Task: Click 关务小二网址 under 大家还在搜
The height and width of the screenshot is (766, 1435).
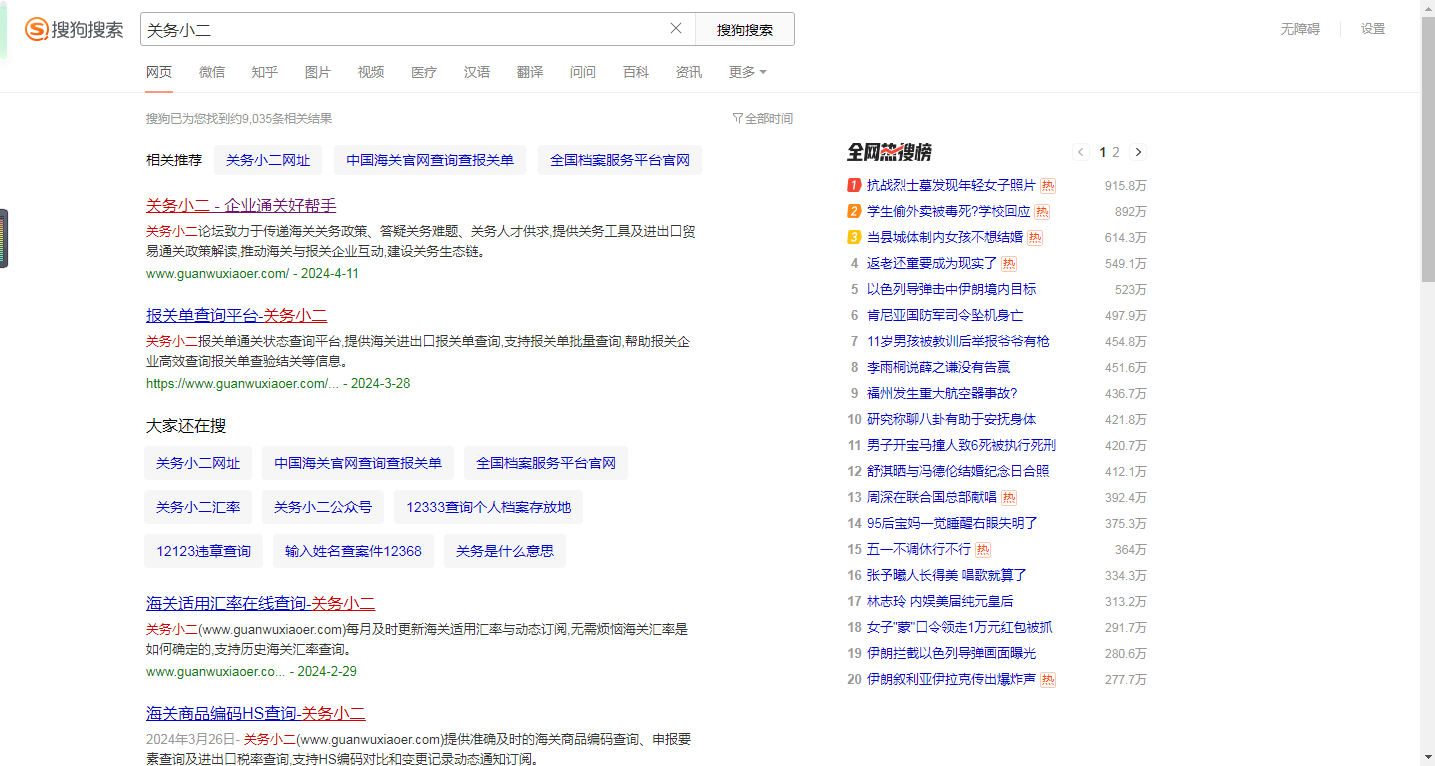Action: (x=198, y=463)
